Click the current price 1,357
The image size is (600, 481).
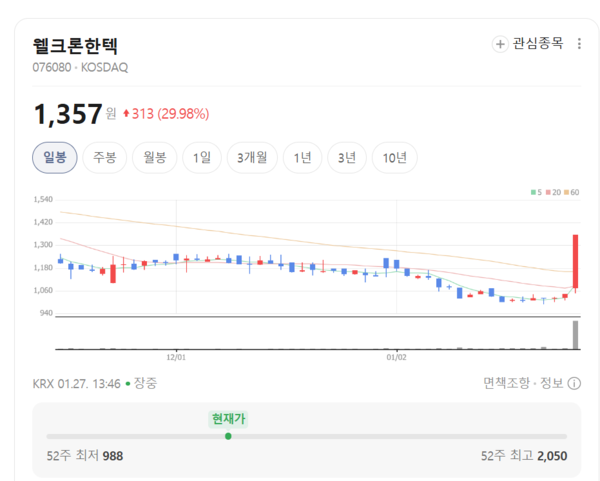68,114
